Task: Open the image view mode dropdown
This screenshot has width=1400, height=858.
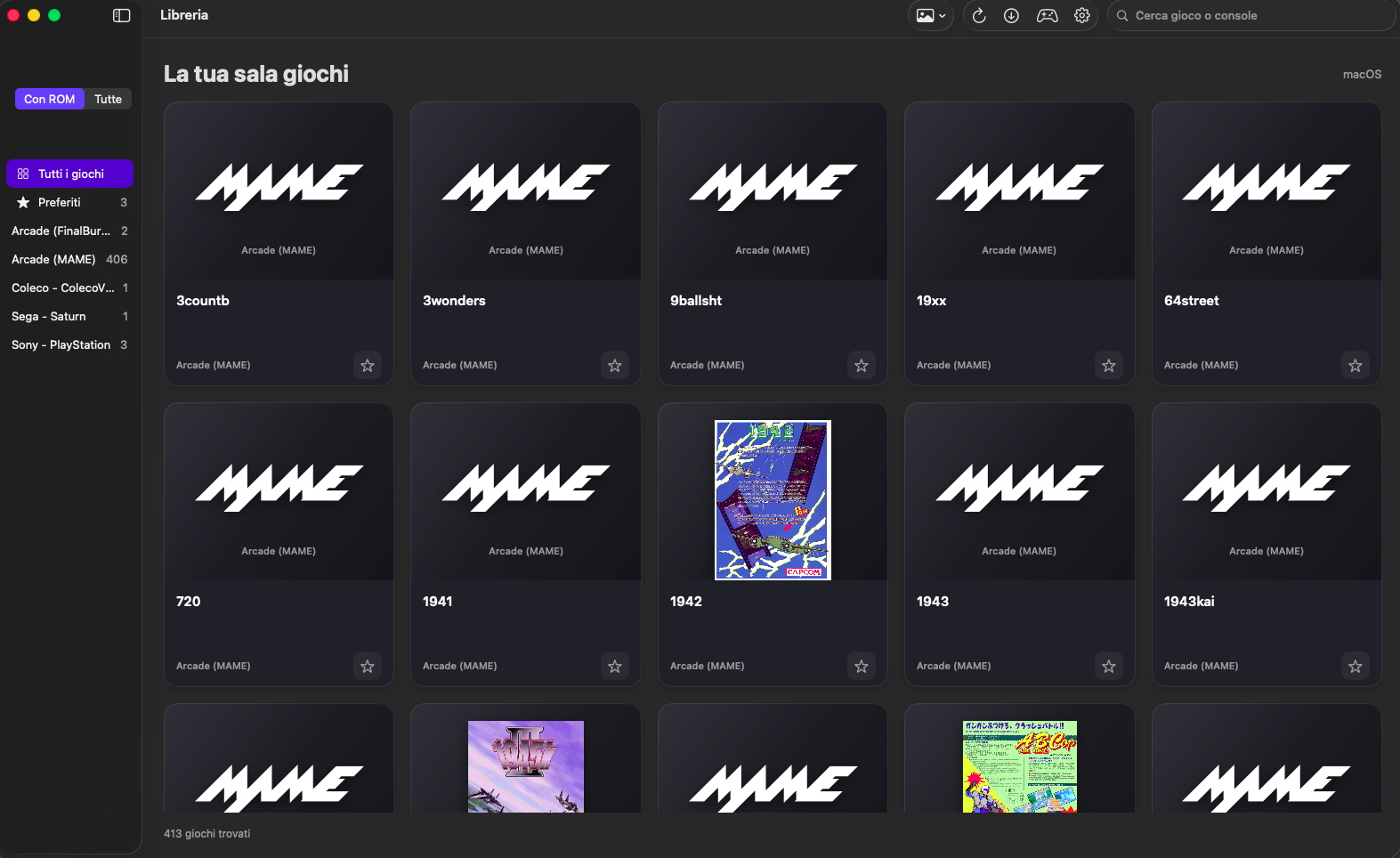Action: tap(931, 15)
